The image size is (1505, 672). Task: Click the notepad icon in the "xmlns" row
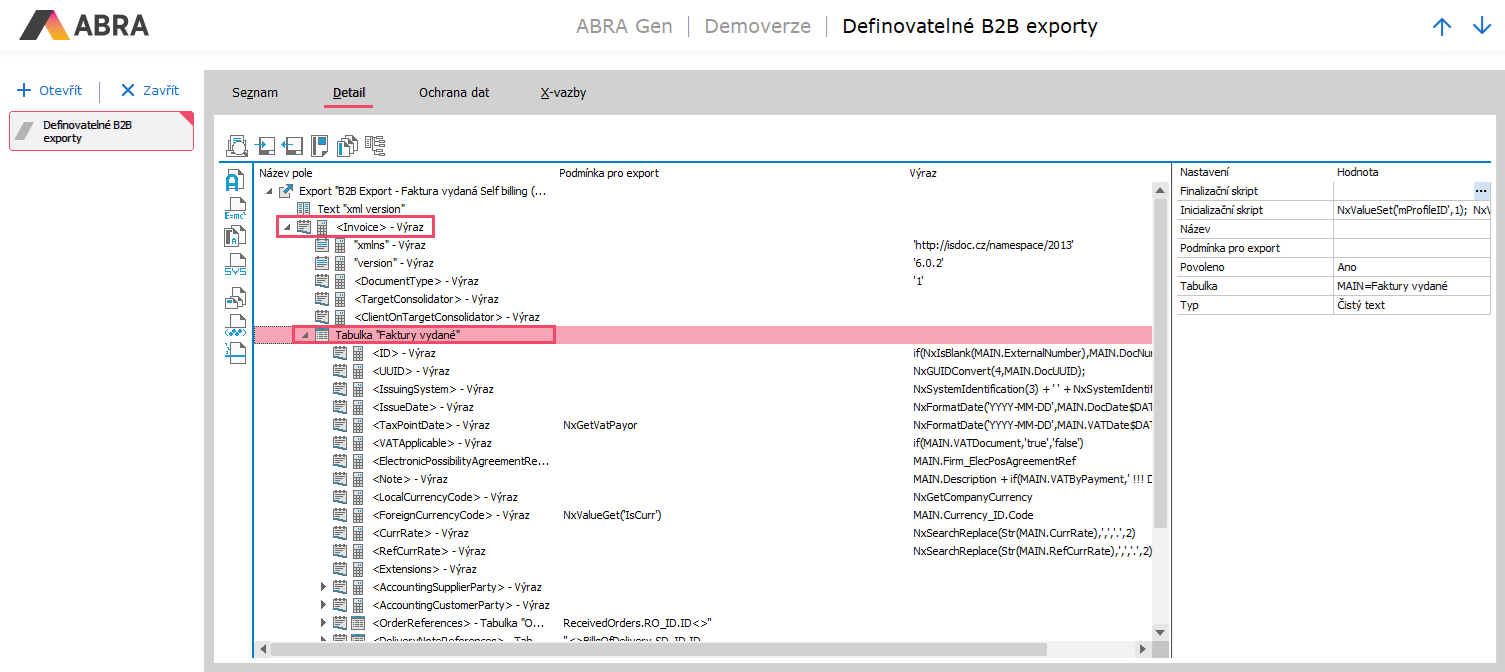coord(322,245)
